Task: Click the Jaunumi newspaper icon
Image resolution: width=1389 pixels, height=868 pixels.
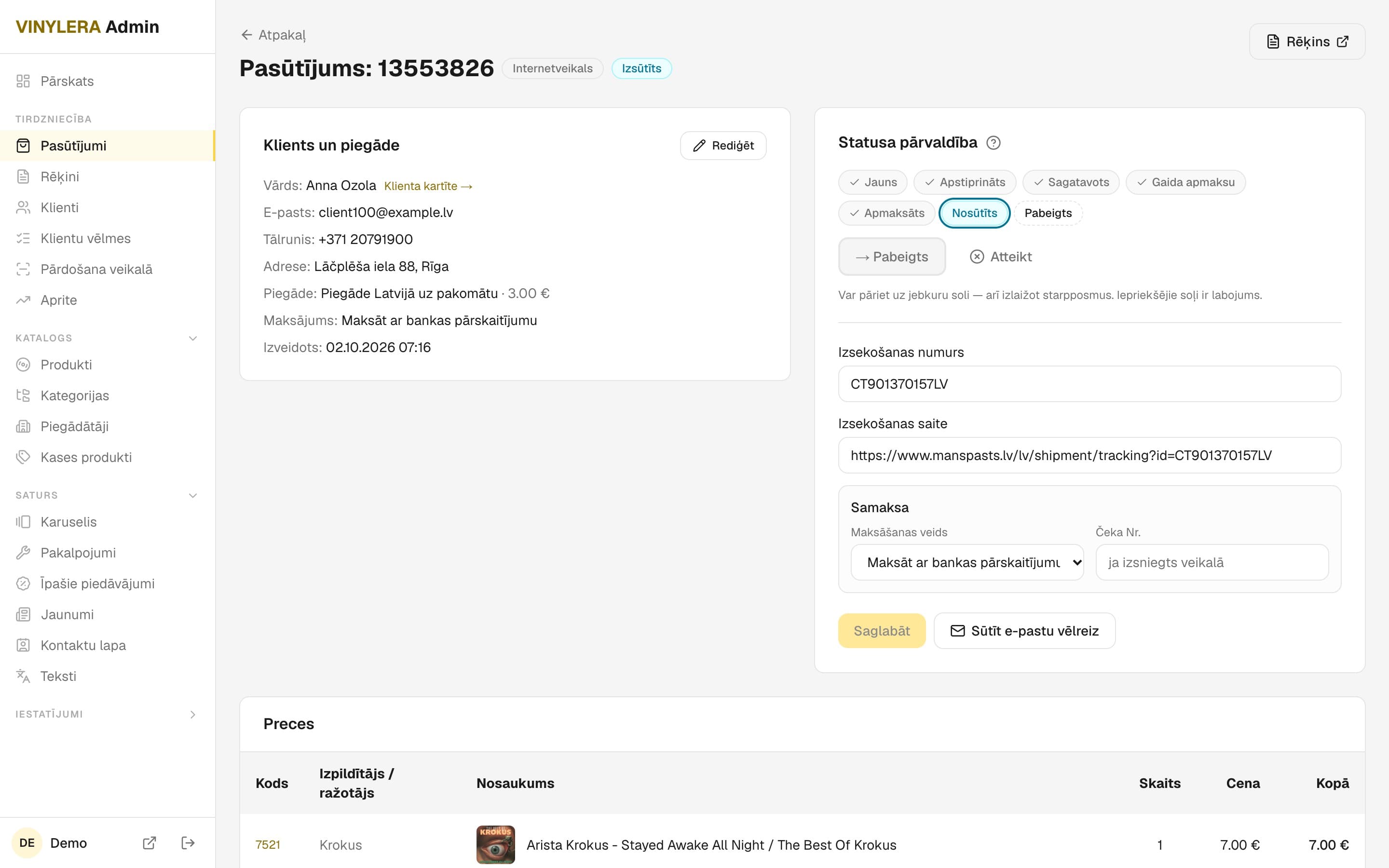Action: tap(23, 614)
